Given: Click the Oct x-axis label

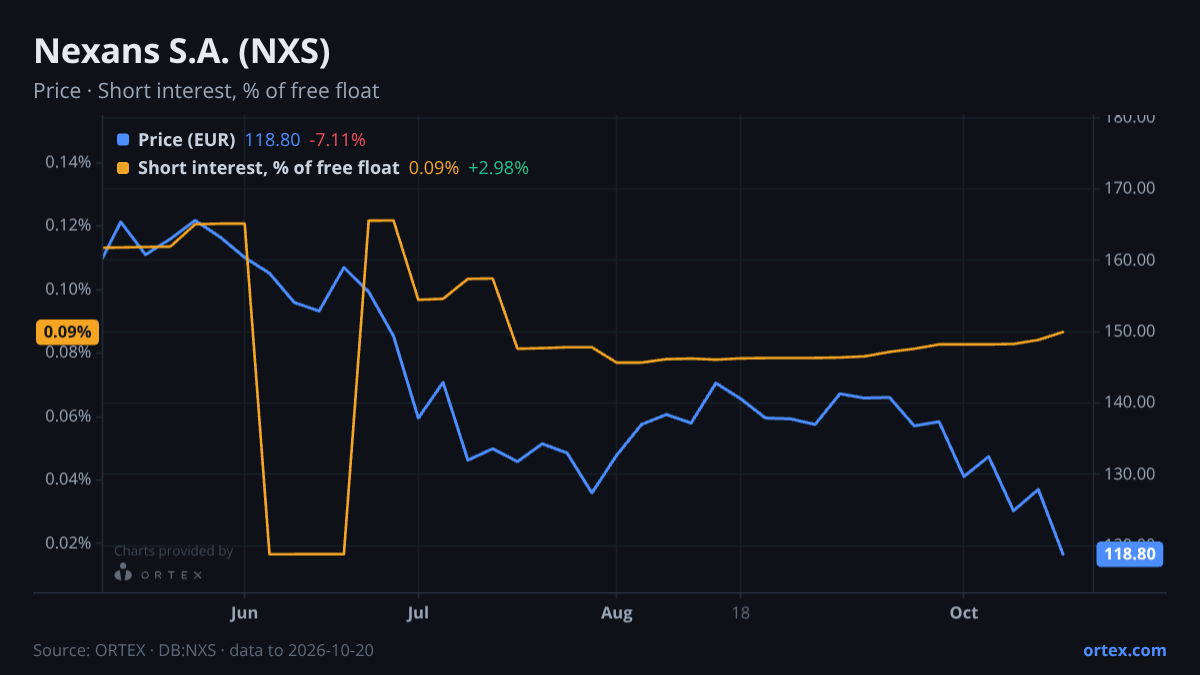Looking at the screenshot, I should (963, 612).
